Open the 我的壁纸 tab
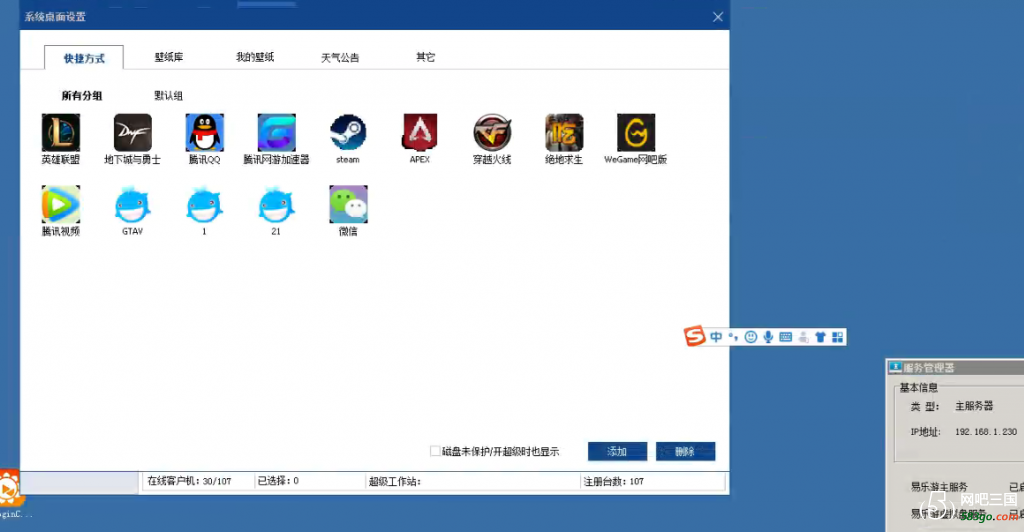Image resolution: width=1024 pixels, height=532 pixels. point(255,57)
